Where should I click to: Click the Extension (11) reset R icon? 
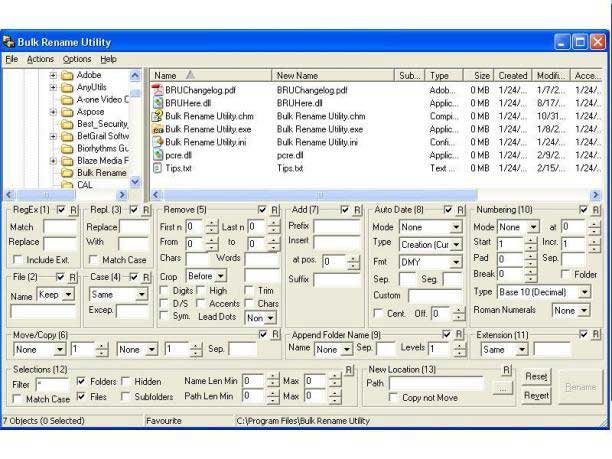tap(596, 334)
